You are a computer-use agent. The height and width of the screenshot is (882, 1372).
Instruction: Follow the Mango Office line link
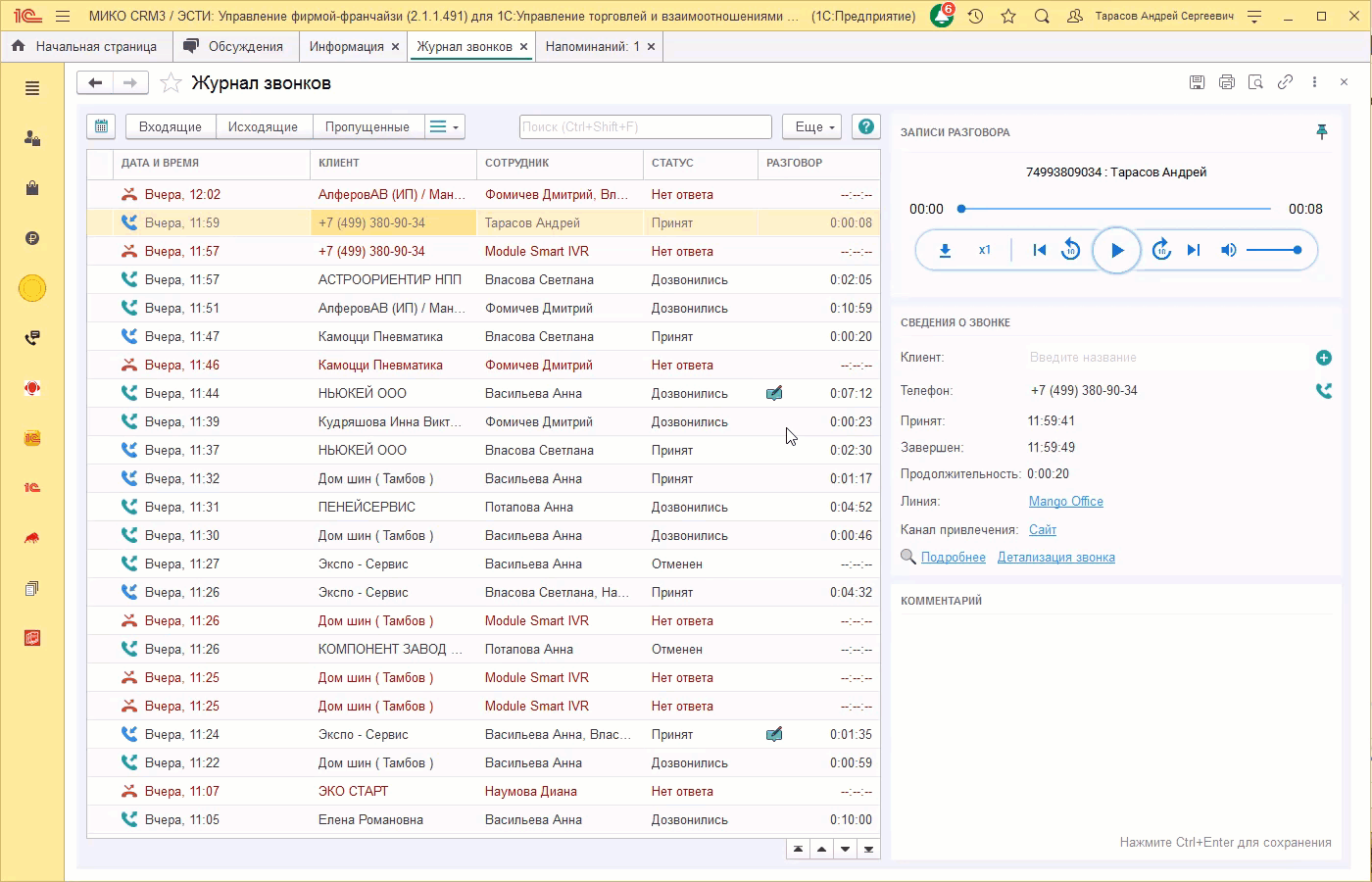point(1065,502)
